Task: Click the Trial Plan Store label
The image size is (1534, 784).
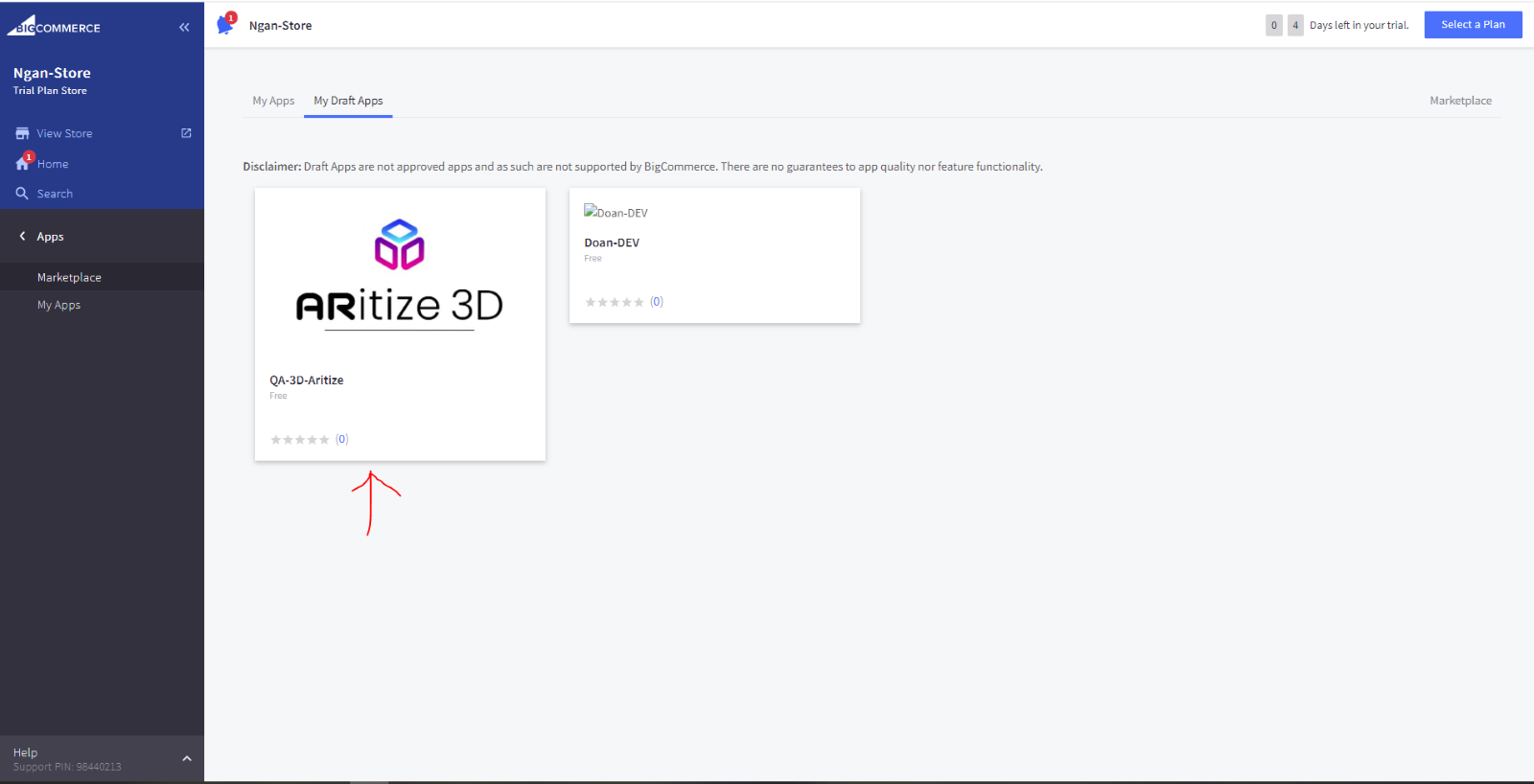Action: click(50, 90)
